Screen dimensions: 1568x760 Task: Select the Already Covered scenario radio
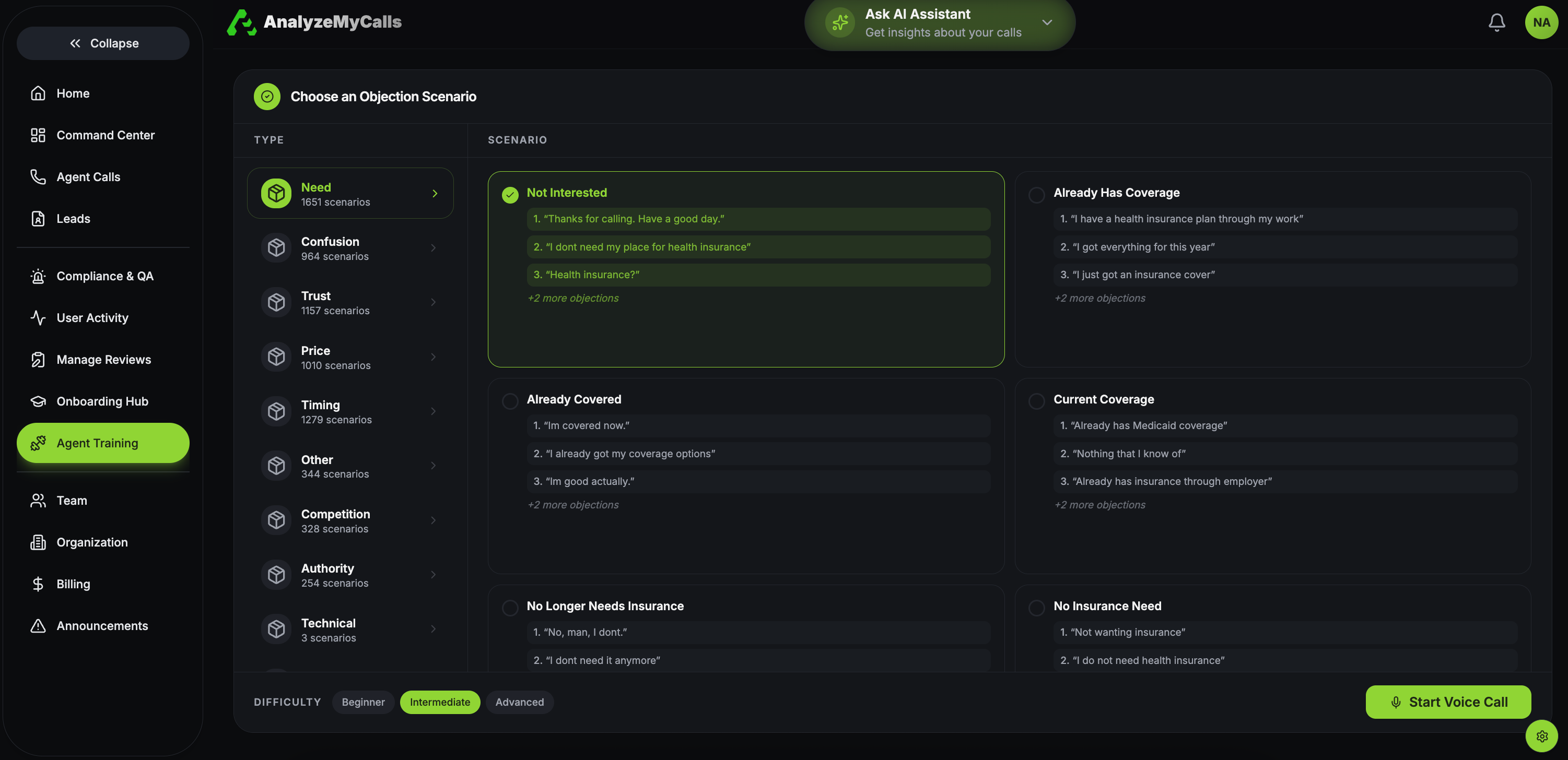pos(509,401)
